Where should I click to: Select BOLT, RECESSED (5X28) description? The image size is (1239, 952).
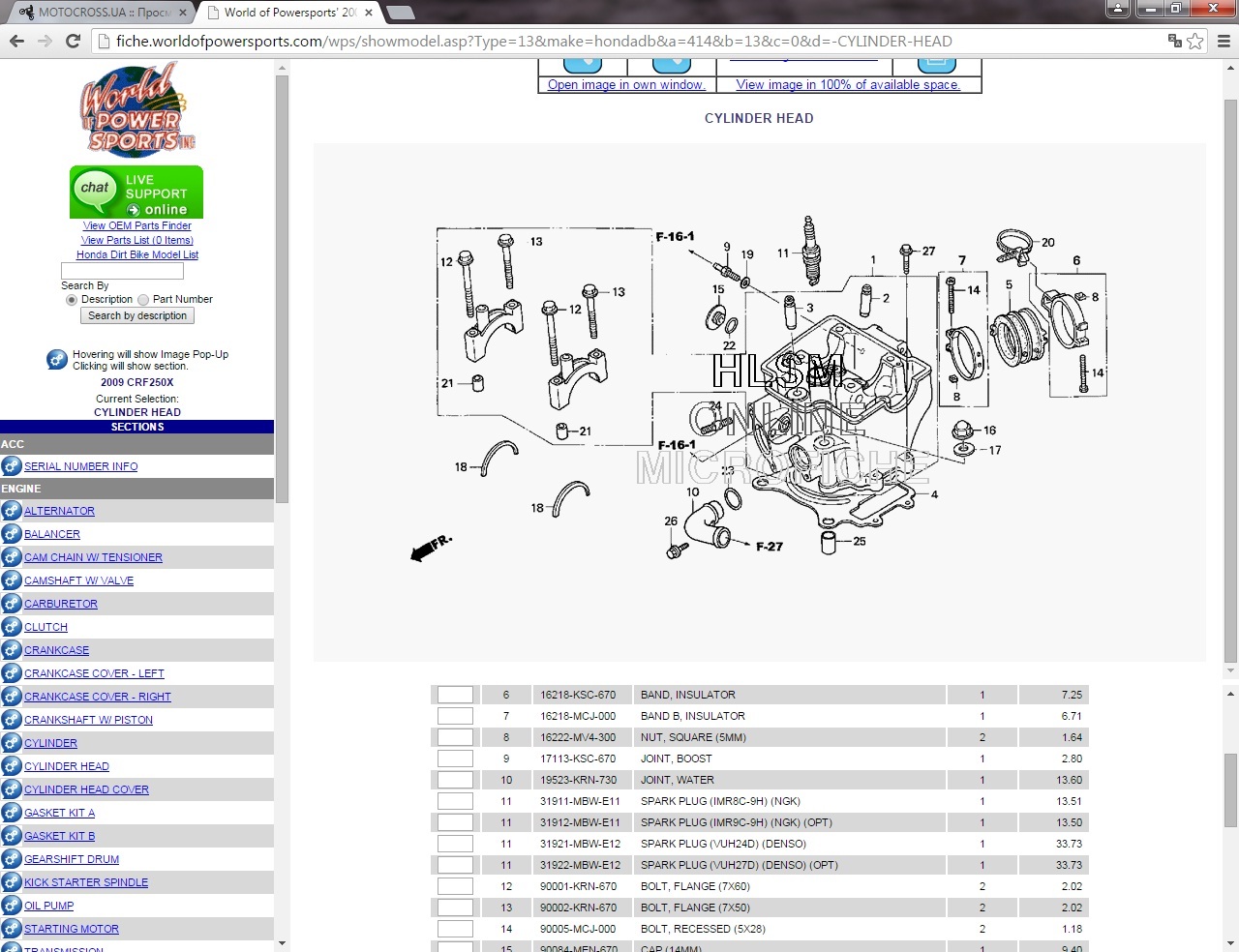pos(703,929)
